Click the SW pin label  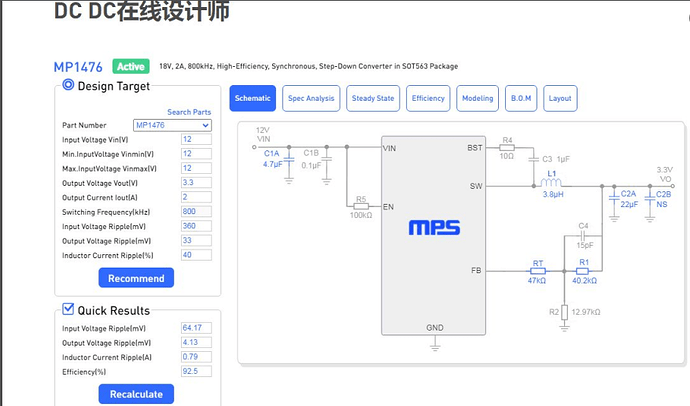pyautogui.click(x=476, y=186)
